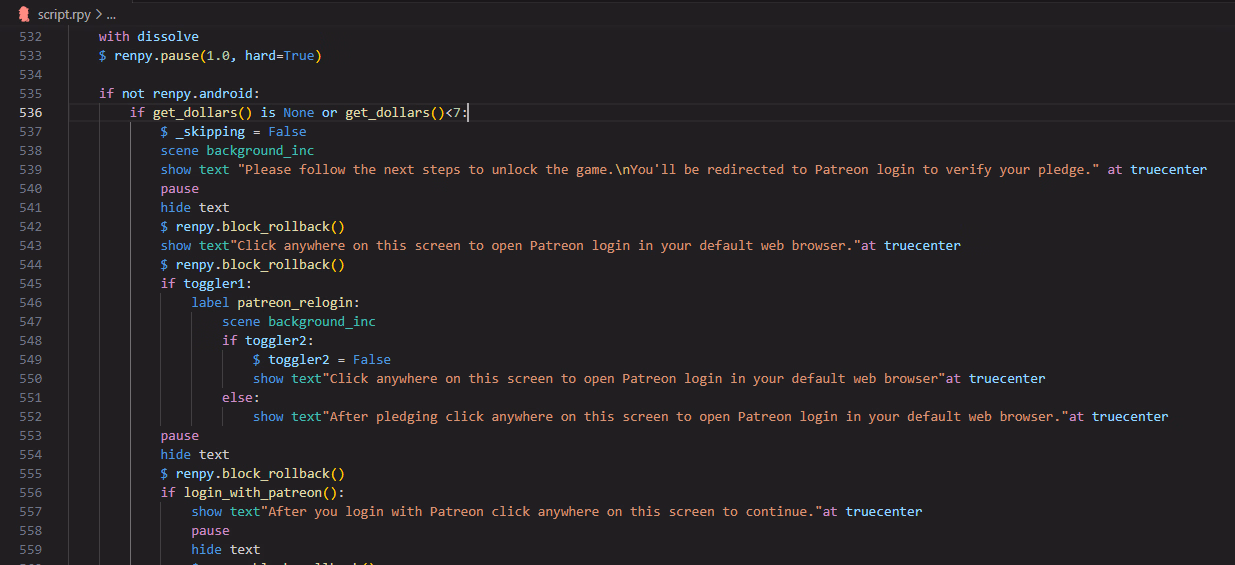Viewport: 1235px width, 565px height.
Task: Place cursor on label patreon_relogin
Action: (x=275, y=303)
